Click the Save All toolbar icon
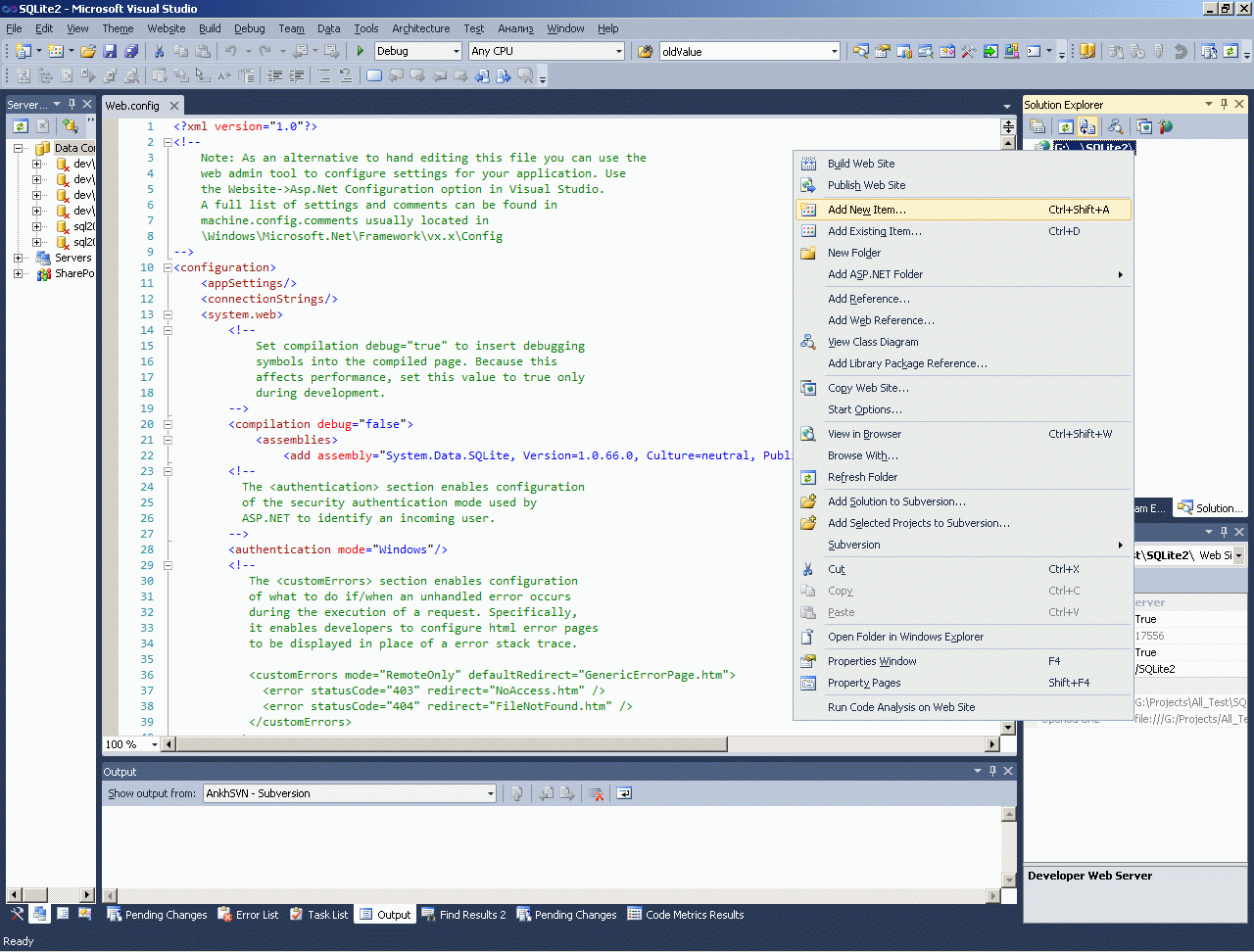The image size is (1254, 952). click(130, 51)
